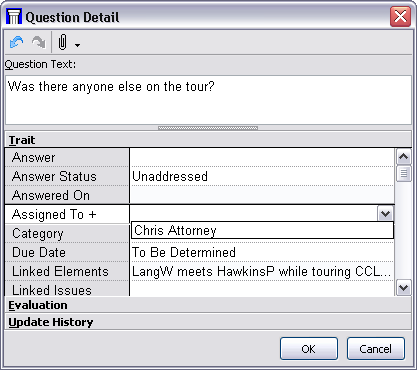The width and height of the screenshot is (417, 370).
Task: Open the attachment dropdown arrow
Action: click(x=77, y=45)
